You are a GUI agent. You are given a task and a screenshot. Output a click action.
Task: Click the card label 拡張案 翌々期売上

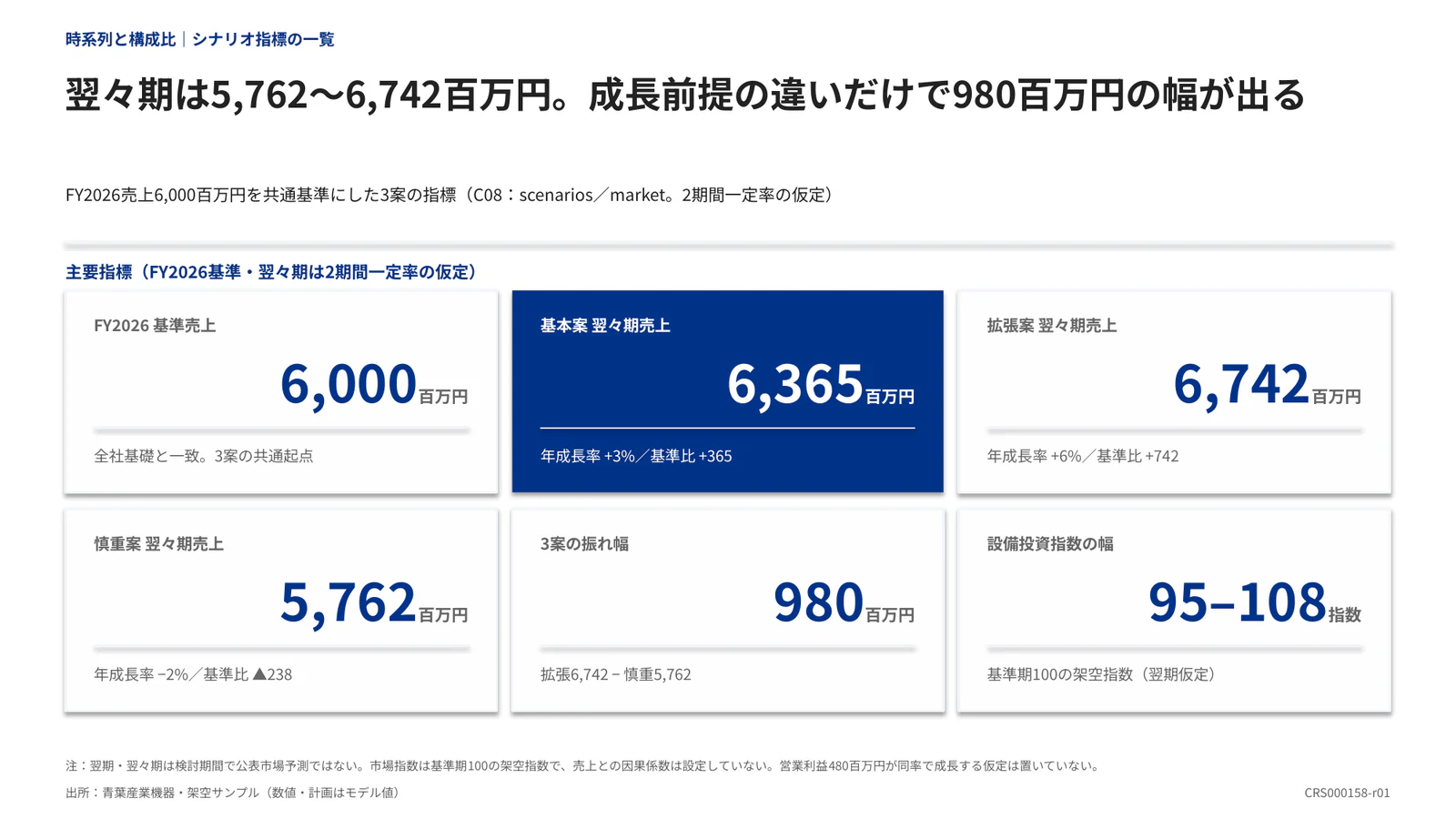coord(1052,326)
